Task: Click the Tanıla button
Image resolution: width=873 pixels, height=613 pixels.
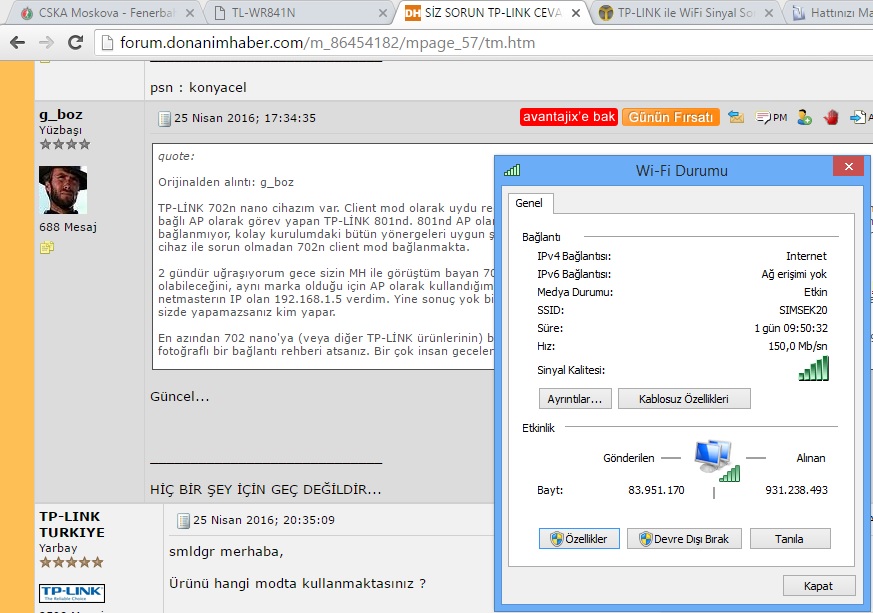Action: click(790, 538)
